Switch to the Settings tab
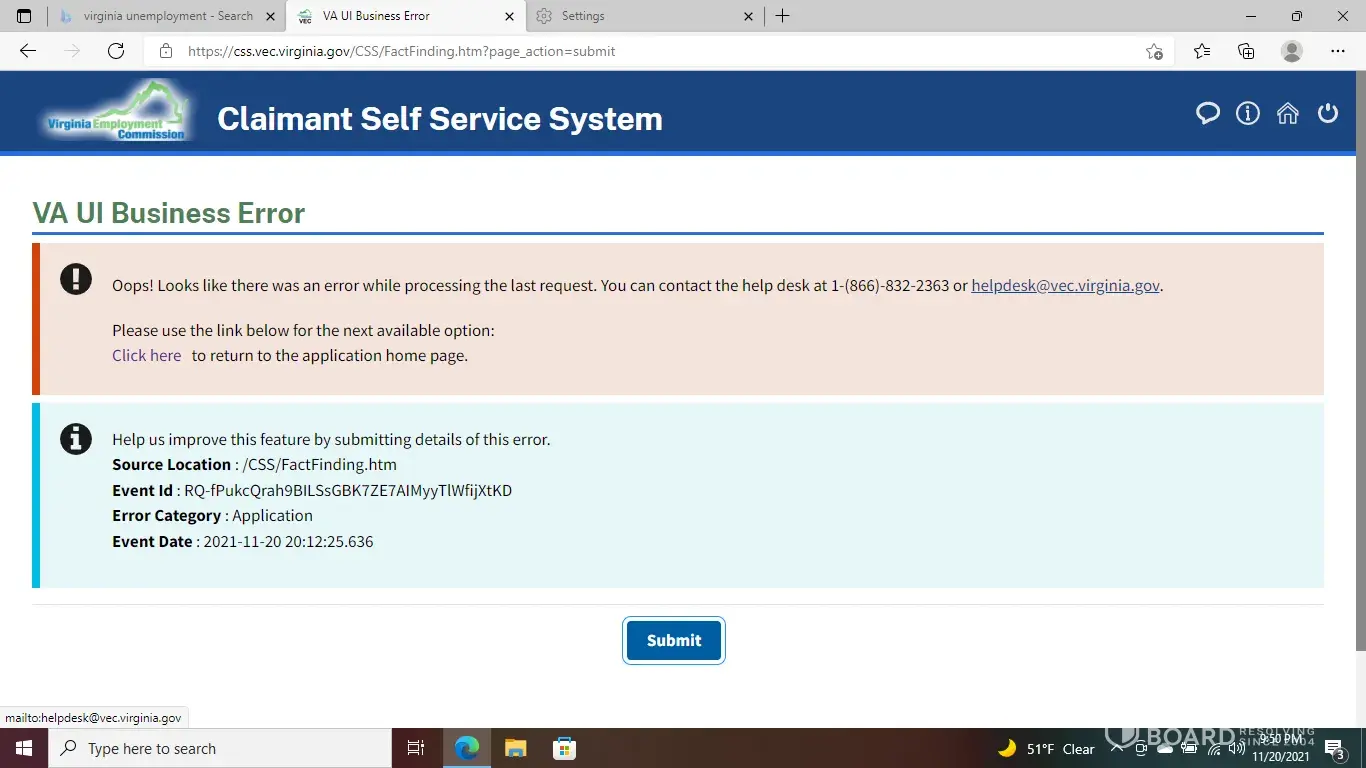The height and width of the screenshot is (768, 1366). (x=640, y=16)
